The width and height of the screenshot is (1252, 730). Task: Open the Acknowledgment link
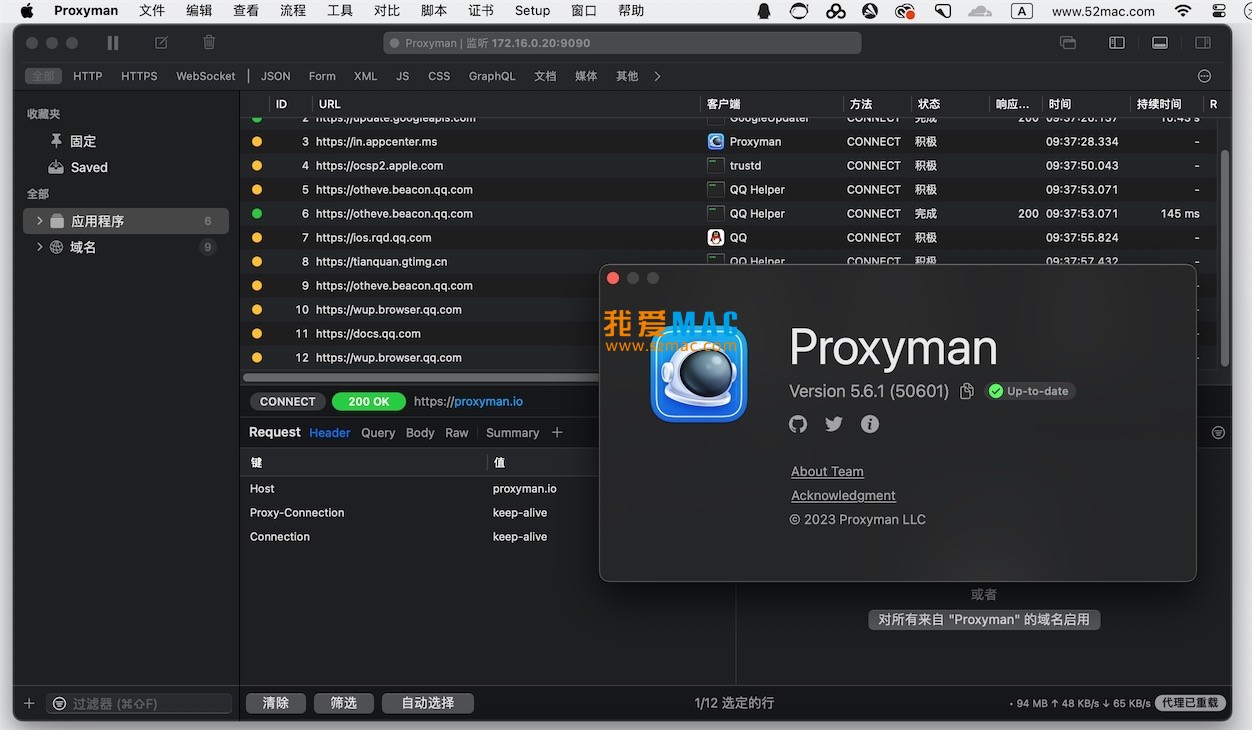click(843, 496)
